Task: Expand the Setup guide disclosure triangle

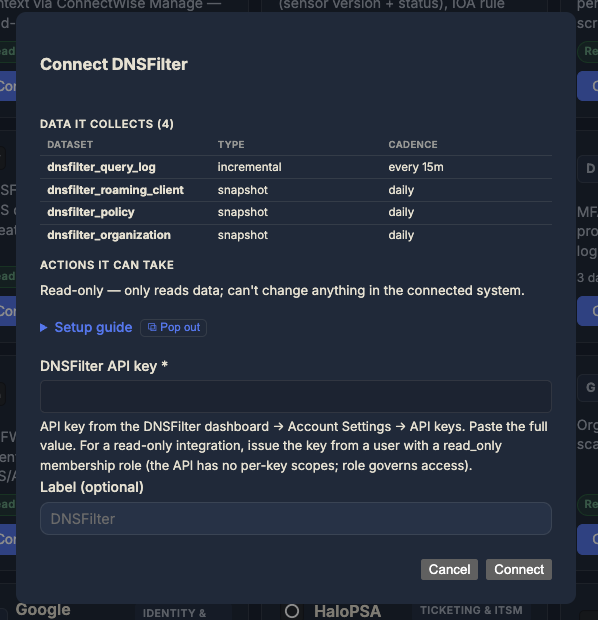Action: click(x=44, y=328)
